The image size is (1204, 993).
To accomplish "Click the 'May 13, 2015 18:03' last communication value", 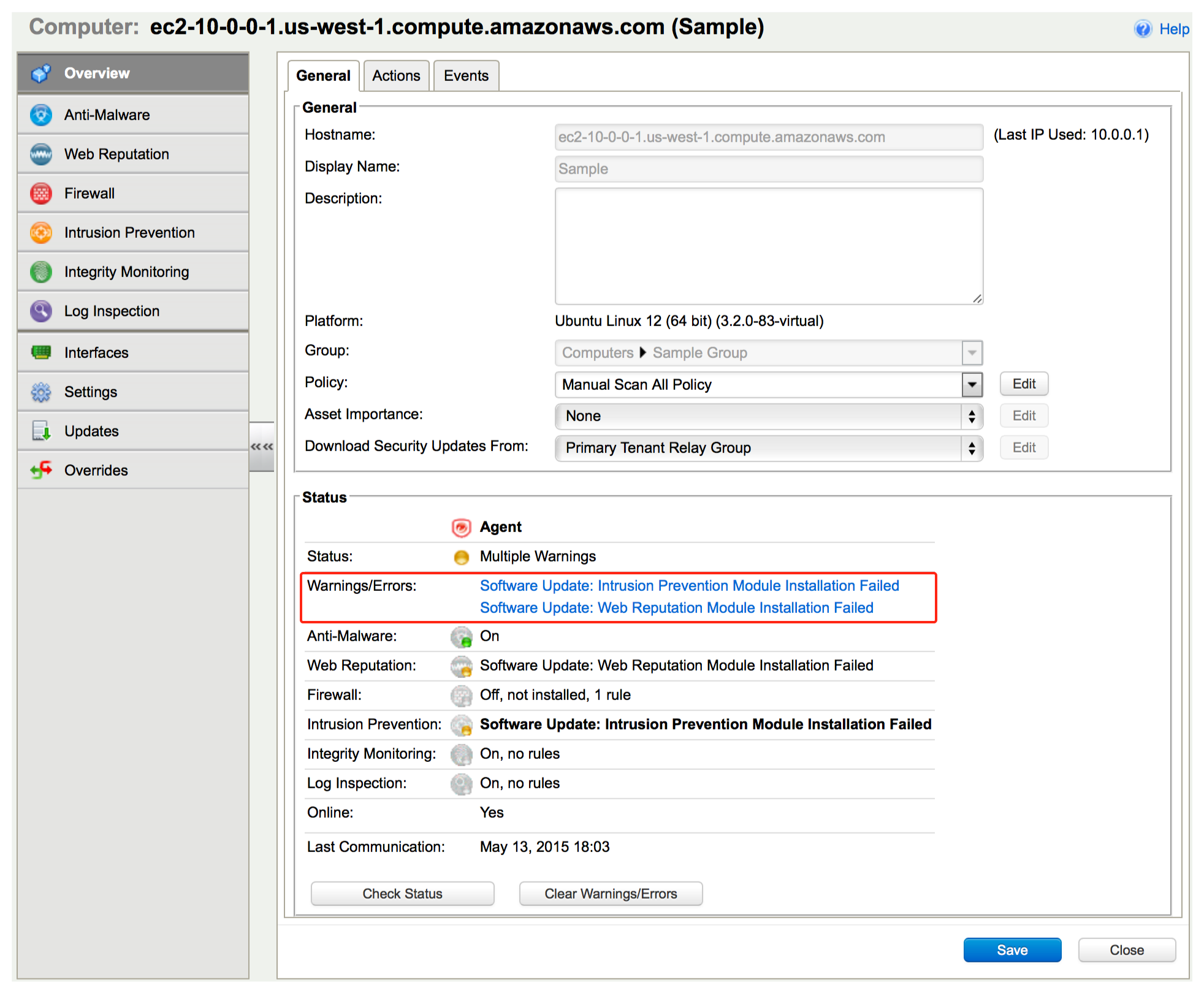I will (544, 847).
